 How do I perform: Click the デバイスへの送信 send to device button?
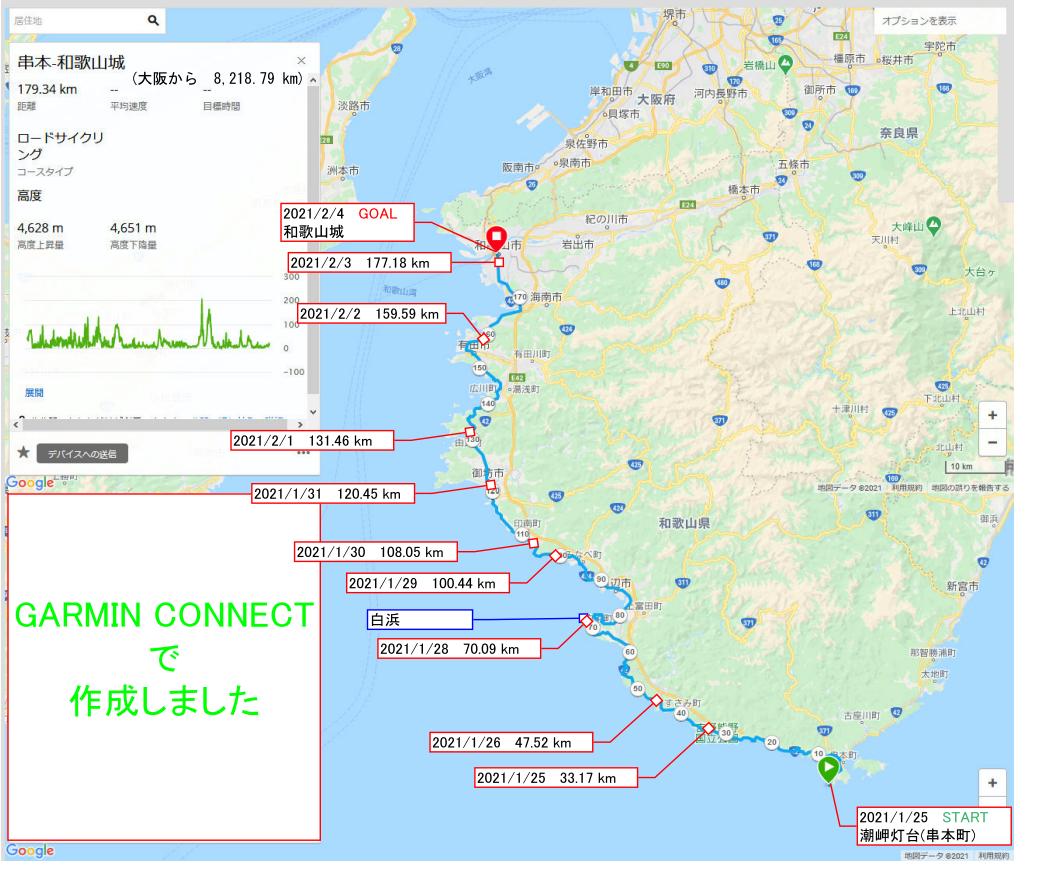pos(82,453)
